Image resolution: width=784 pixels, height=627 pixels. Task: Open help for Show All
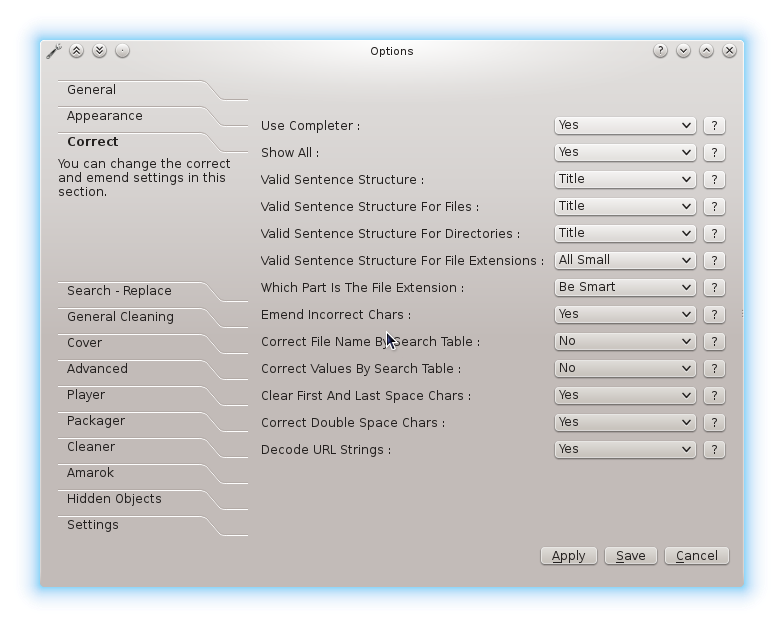[x=714, y=152]
